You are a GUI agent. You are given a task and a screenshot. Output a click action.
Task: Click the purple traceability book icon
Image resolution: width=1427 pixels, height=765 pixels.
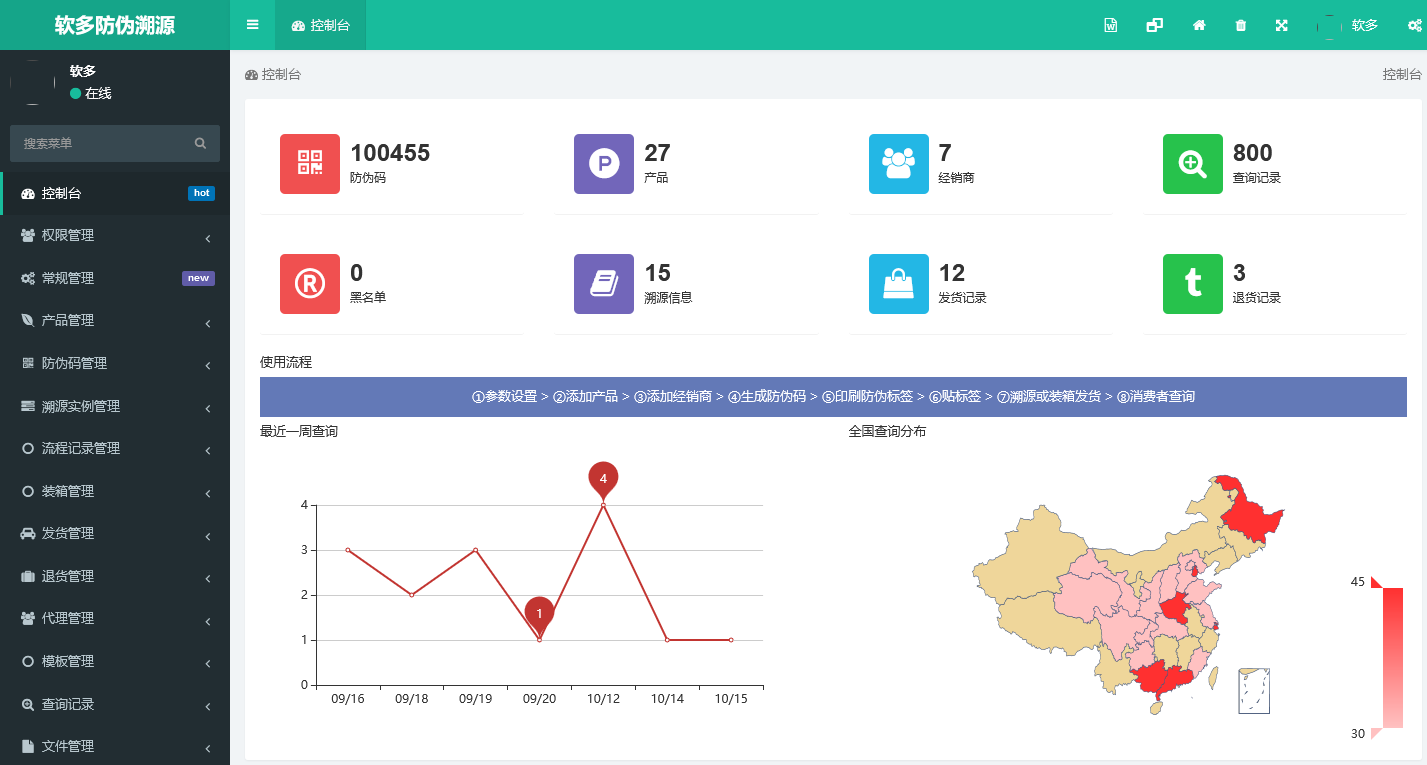pos(604,284)
